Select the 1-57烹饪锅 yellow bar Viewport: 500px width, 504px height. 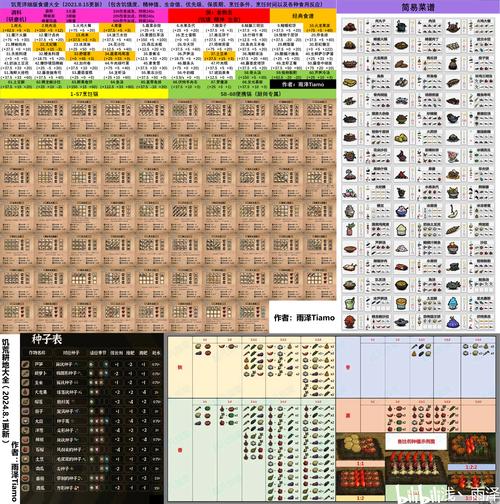pyautogui.click(x=84, y=94)
